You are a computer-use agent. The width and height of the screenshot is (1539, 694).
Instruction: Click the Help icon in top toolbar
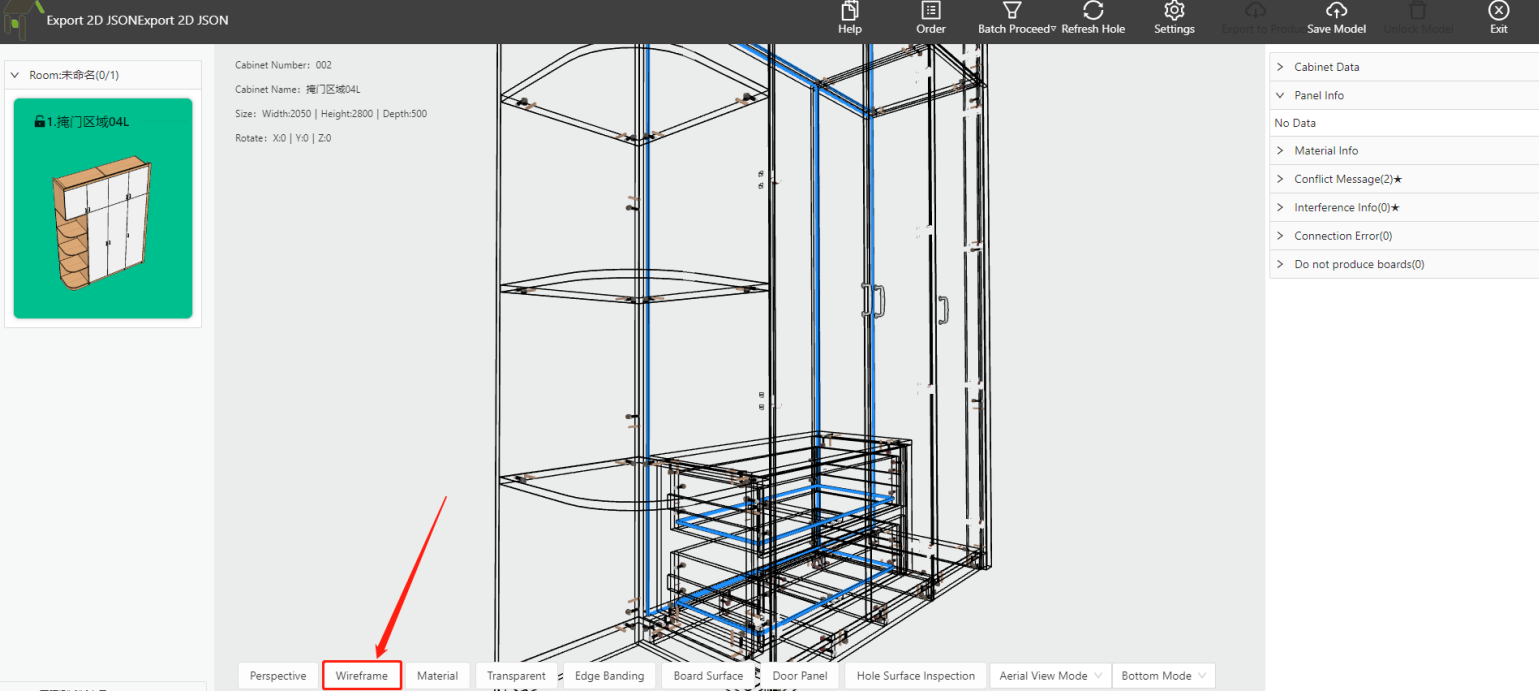point(849,12)
